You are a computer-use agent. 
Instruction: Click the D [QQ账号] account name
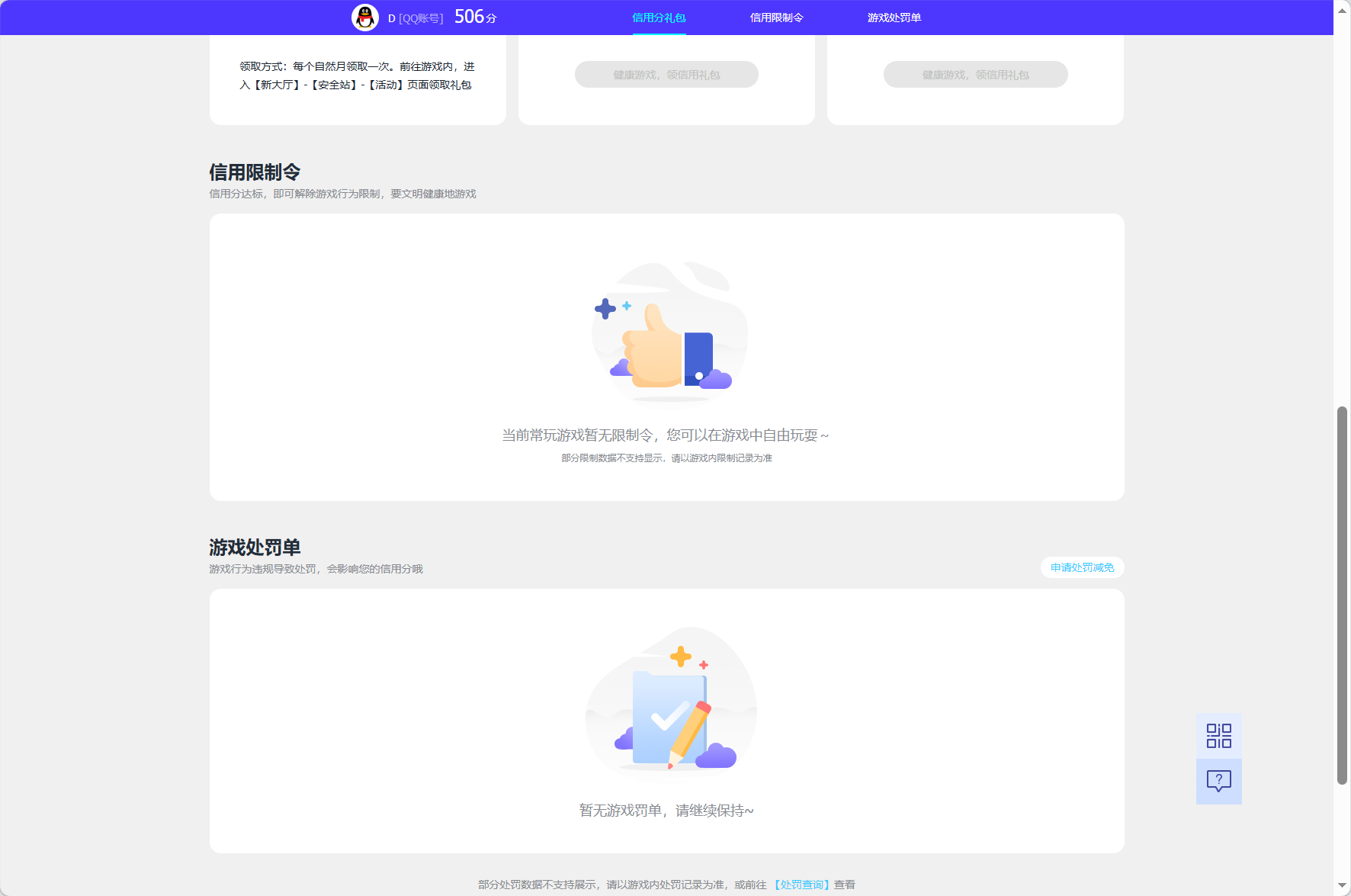[416, 18]
